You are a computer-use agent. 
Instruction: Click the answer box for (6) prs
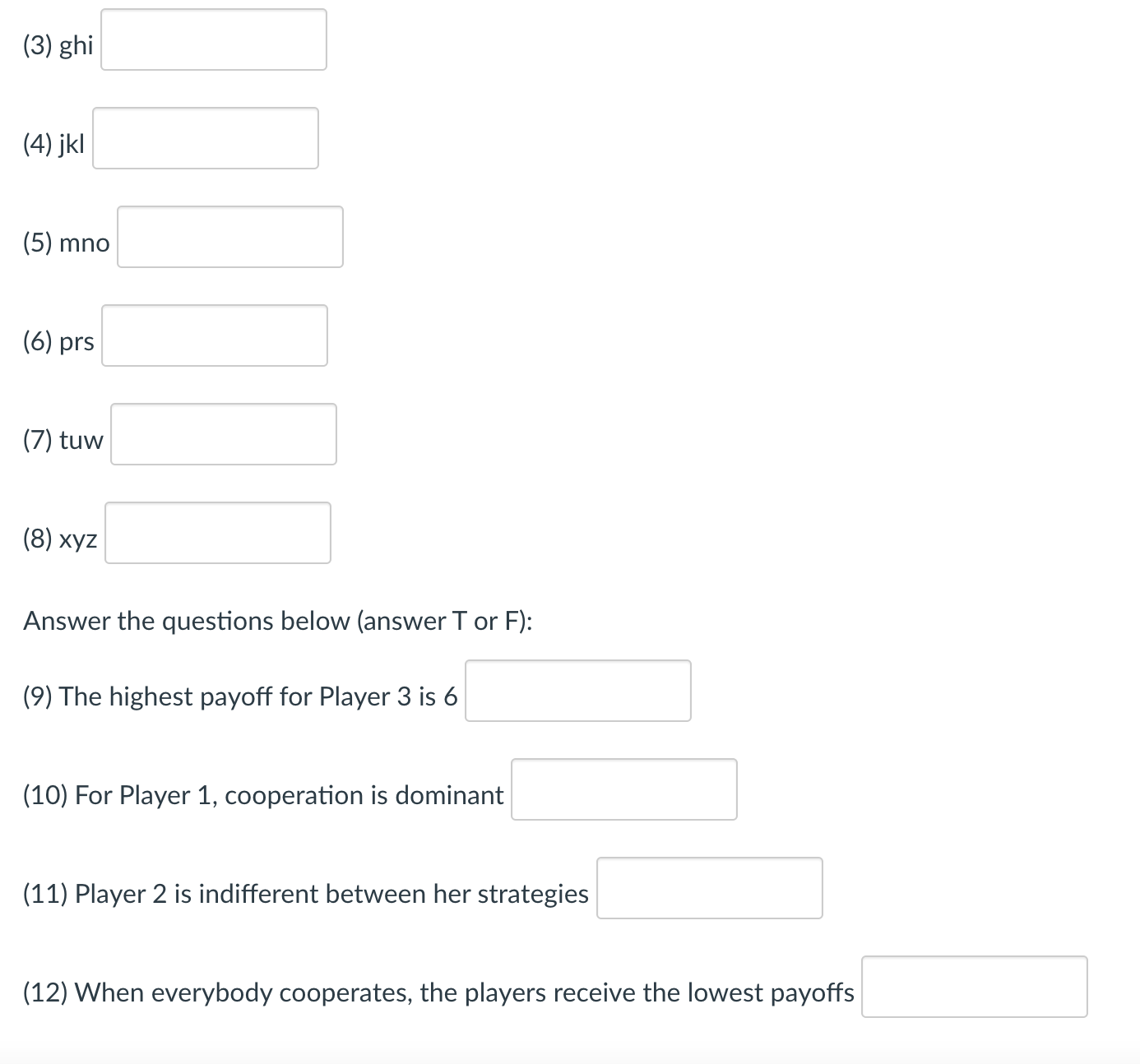213,335
